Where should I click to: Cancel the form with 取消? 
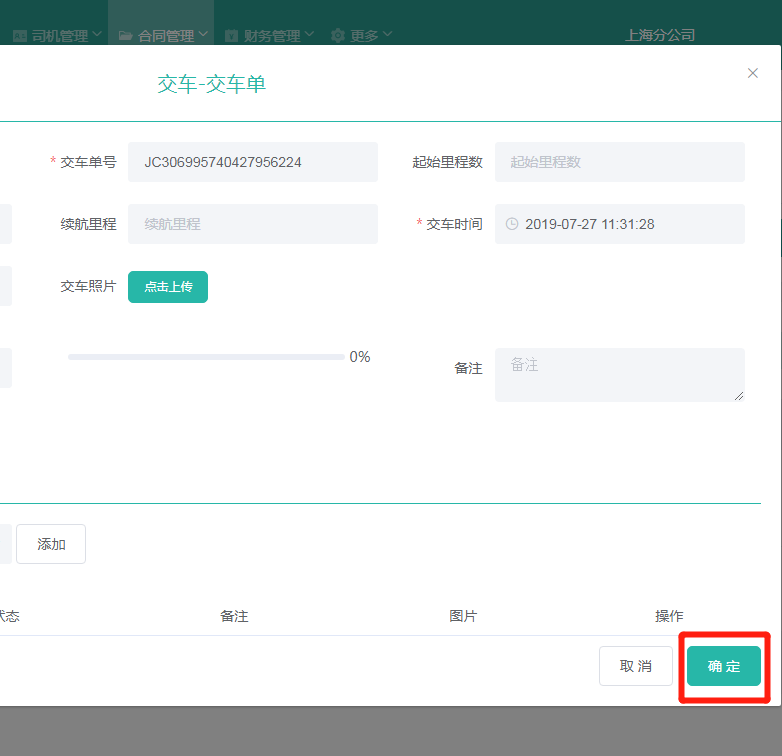coord(635,666)
